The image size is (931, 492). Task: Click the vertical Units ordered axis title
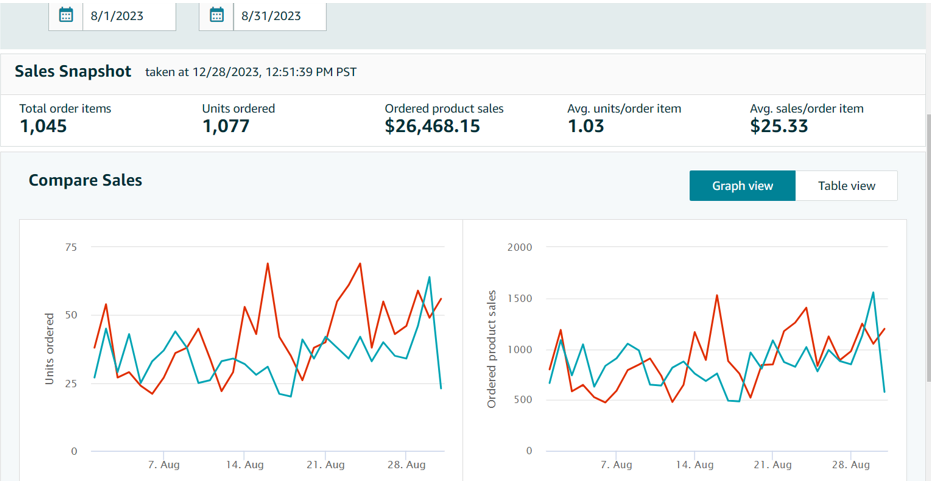tap(49, 349)
